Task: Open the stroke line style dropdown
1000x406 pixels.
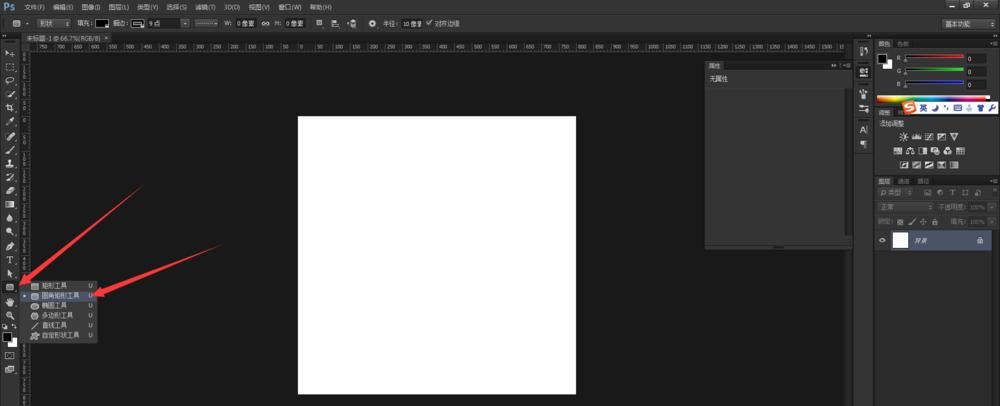Action: coord(207,24)
